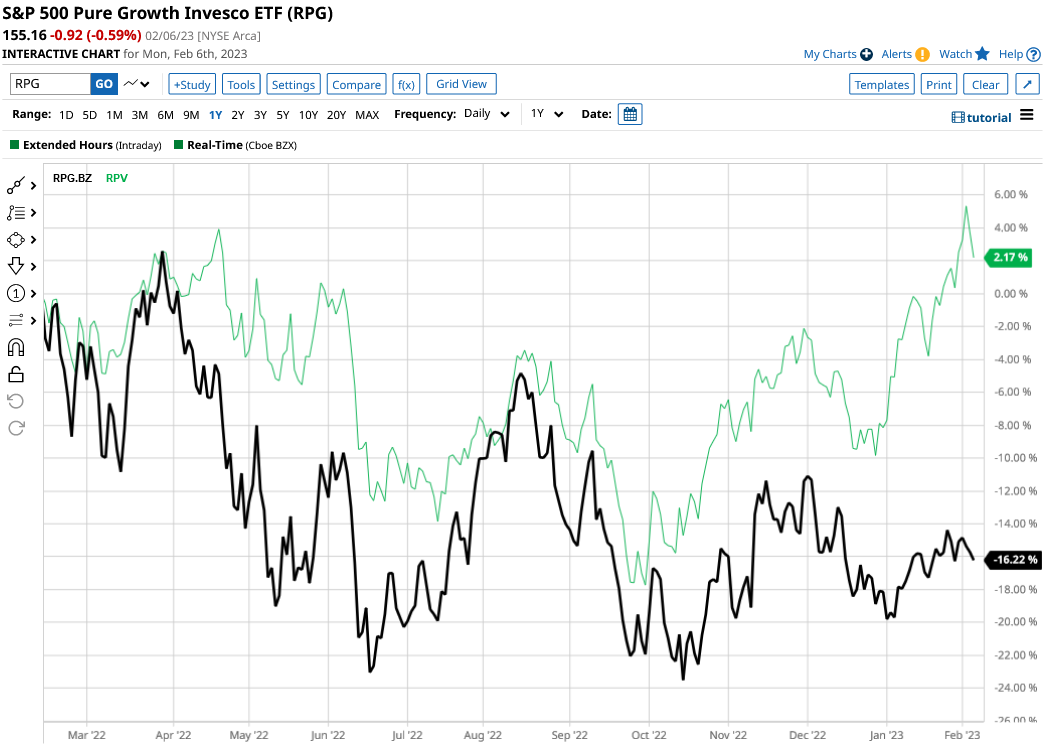Select the 20Y range
Viewport: 1062px width, 753px height.
click(336, 115)
